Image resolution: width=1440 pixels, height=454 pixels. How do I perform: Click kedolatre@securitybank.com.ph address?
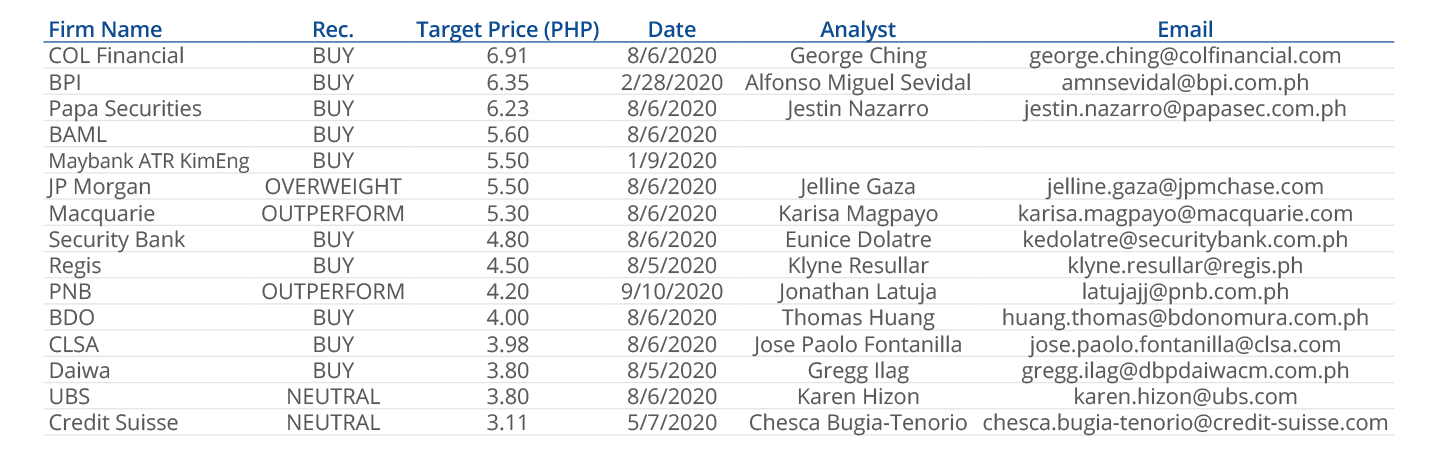tap(1185, 239)
